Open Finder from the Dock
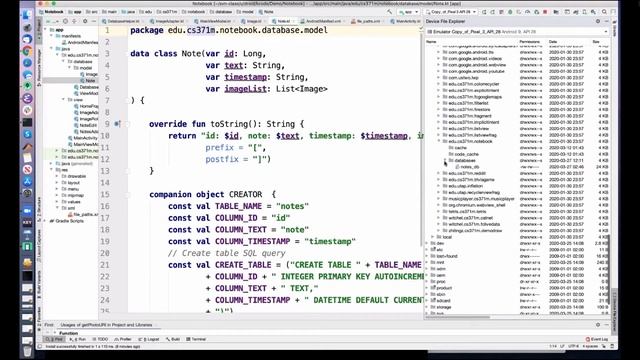Screen dimensions: 640x360 click(27, 15)
